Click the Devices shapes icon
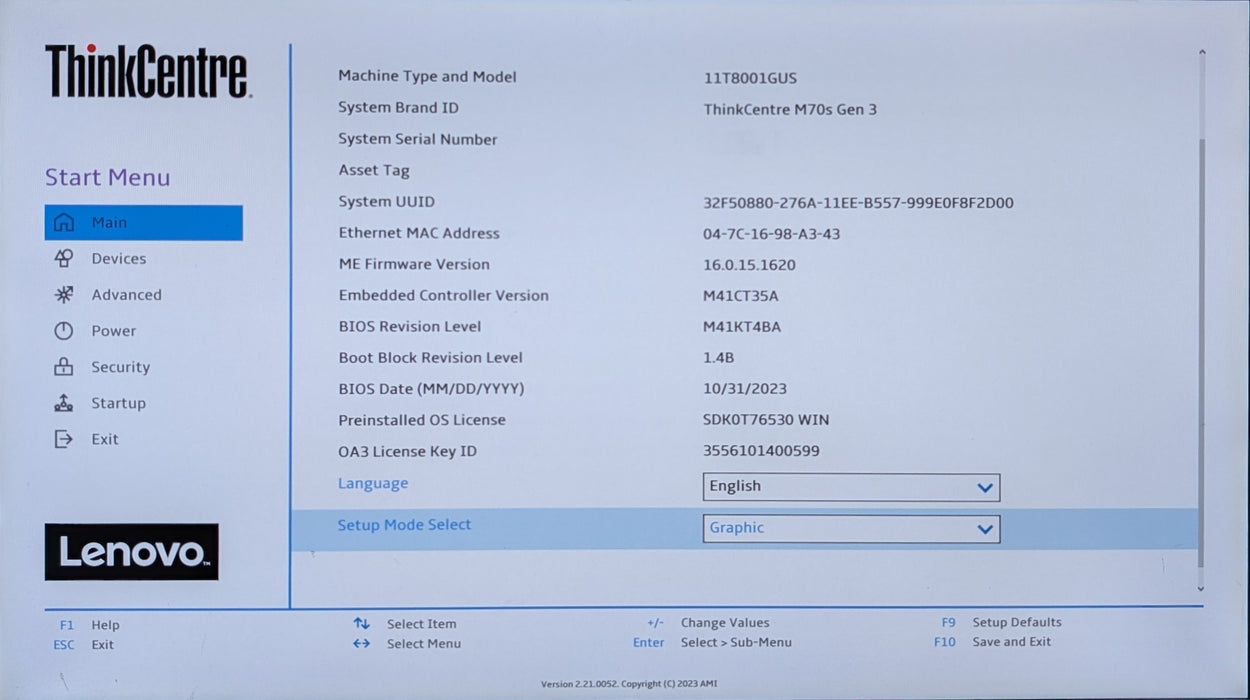The width and height of the screenshot is (1250, 700). click(x=64, y=258)
